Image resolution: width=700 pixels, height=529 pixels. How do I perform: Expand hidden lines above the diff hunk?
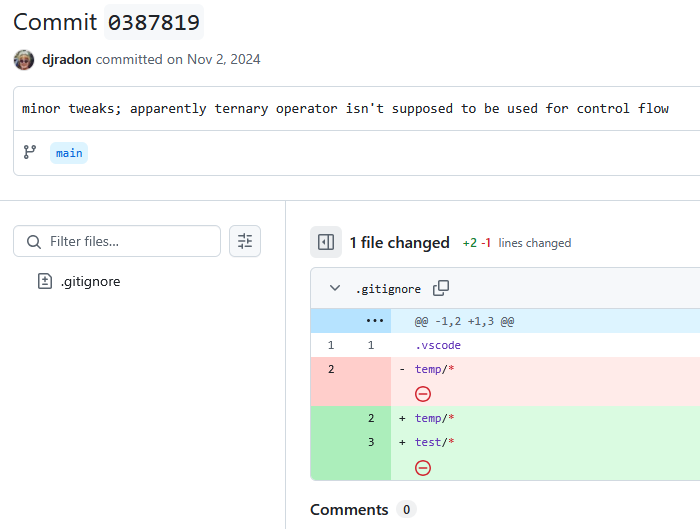[x=375, y=321]
